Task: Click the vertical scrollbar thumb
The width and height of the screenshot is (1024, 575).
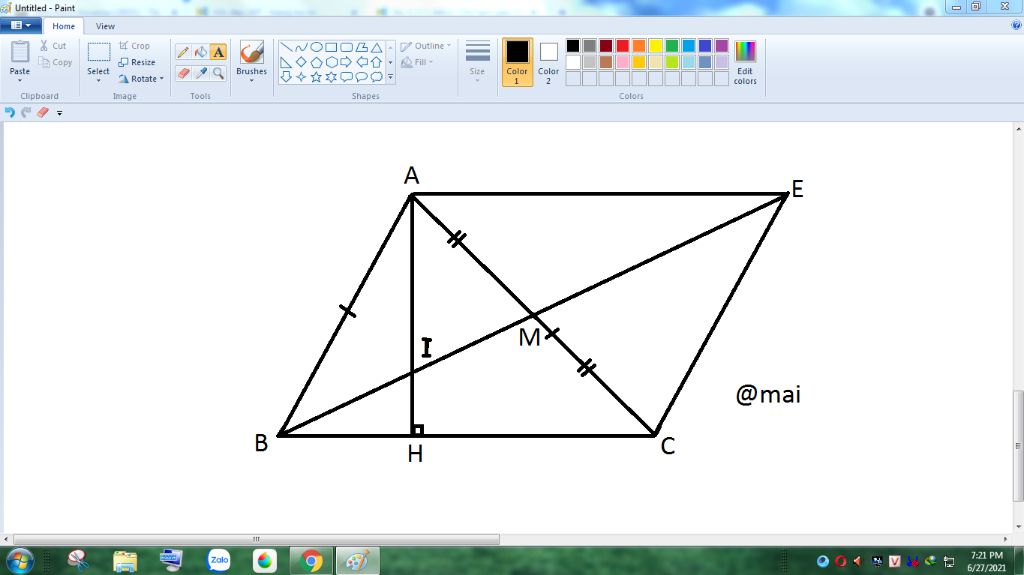Action: coord(1018,446)
